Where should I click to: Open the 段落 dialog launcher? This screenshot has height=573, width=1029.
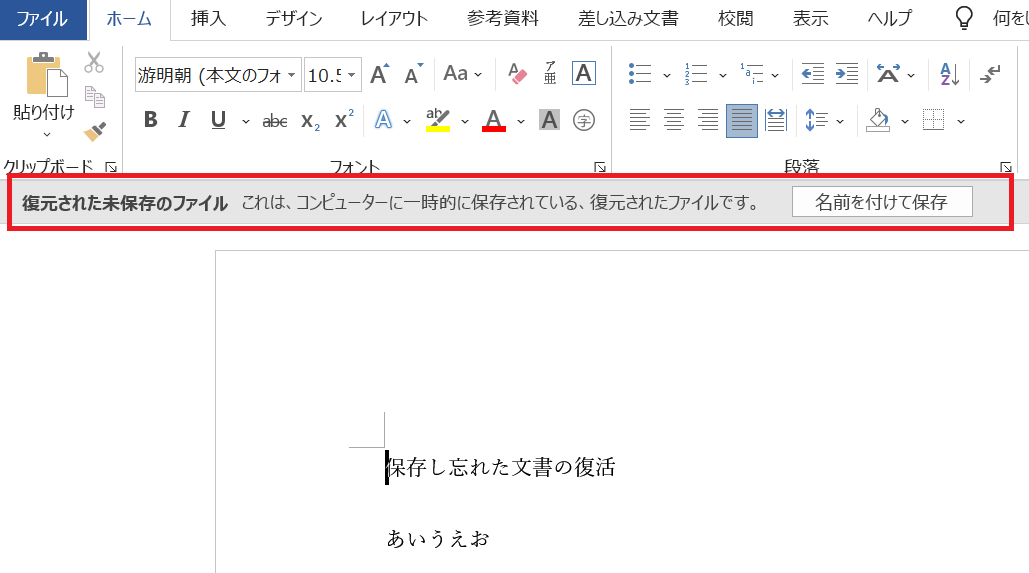[1006, 167]
